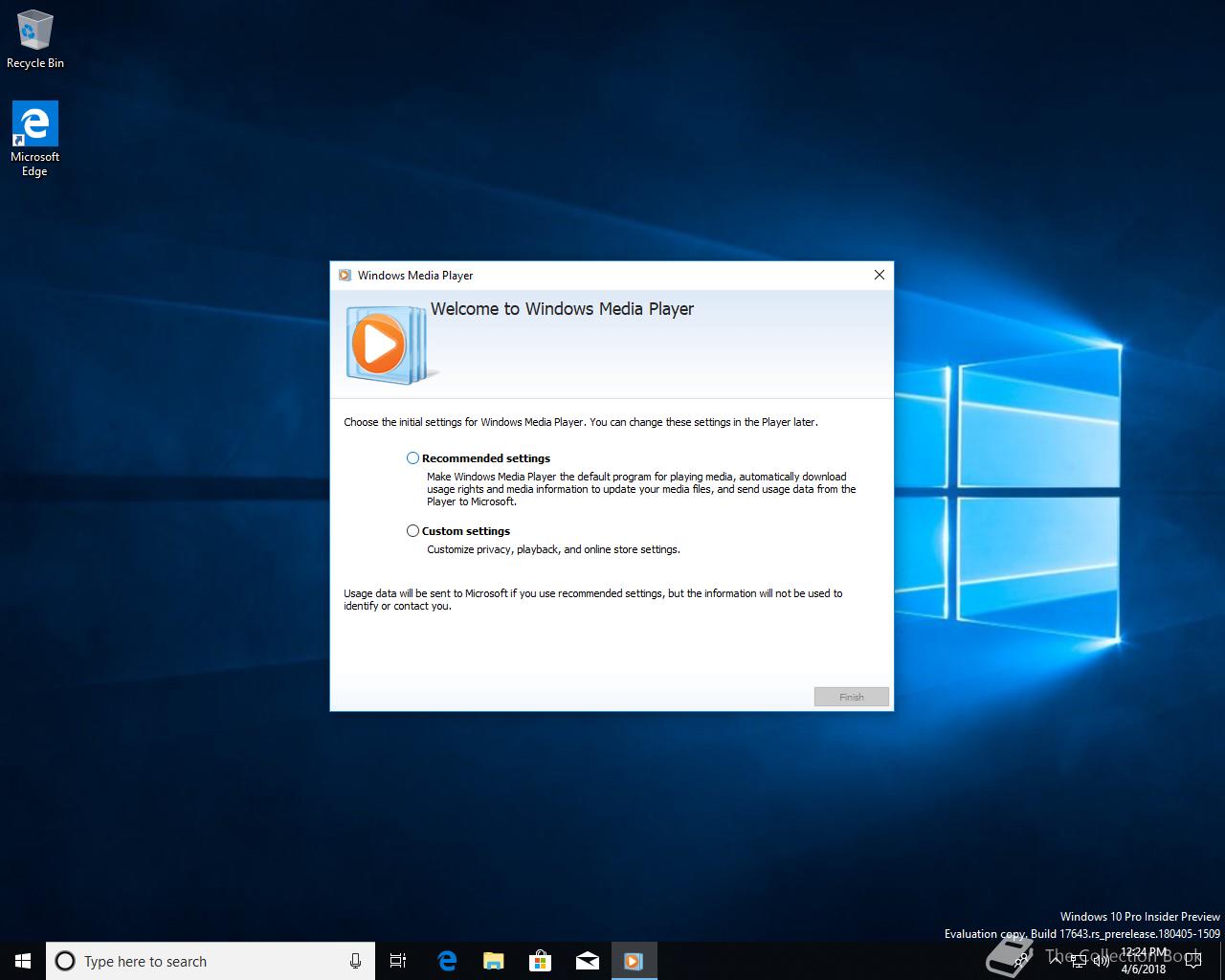Open the People icon in system tray
Viewport: 1225px width, 980px height.
[x=1023, y=961]
